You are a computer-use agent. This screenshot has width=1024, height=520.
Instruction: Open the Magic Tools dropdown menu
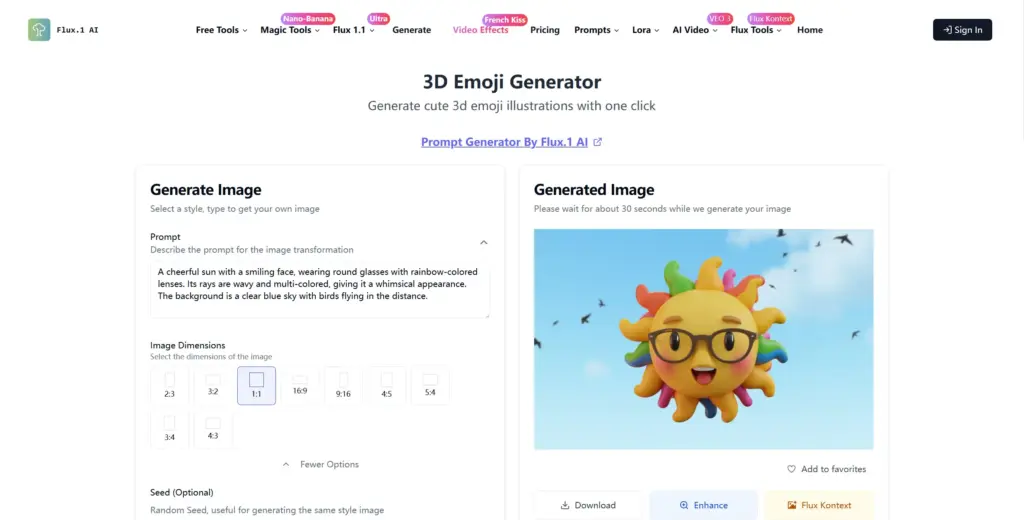coord(290,30)
